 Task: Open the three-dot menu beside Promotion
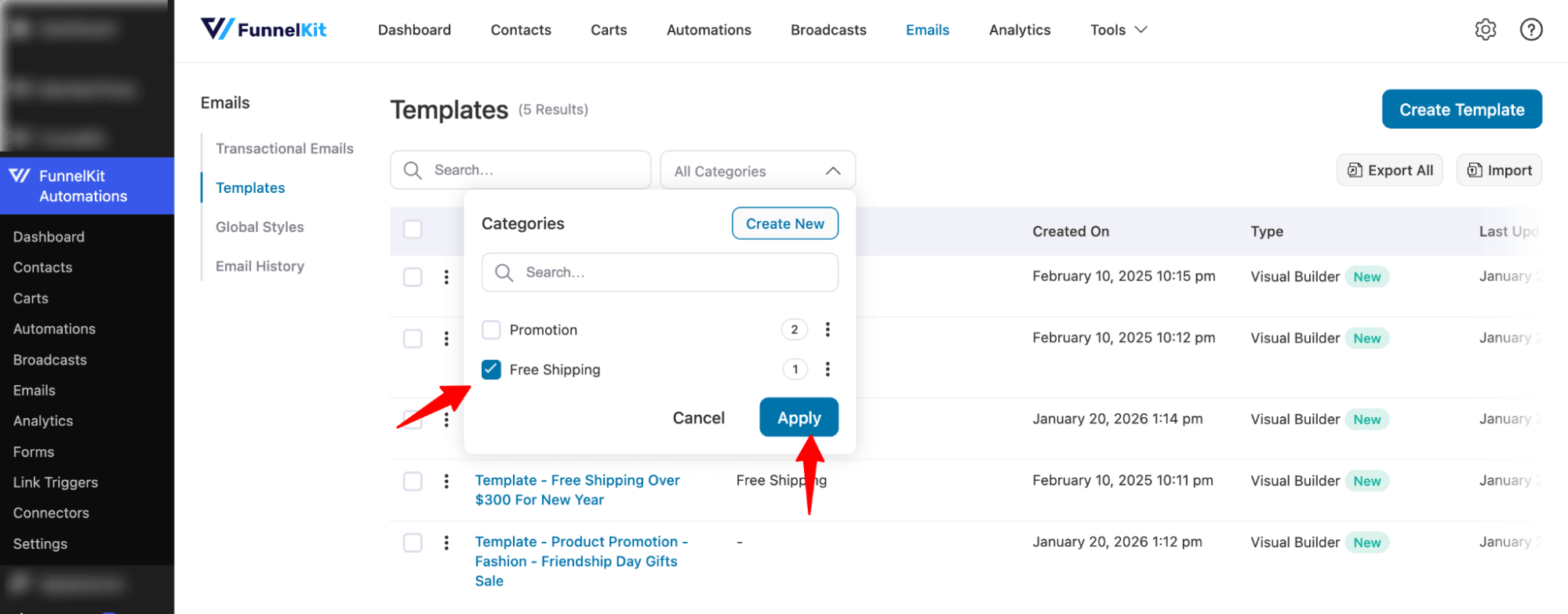coord(828,329)
